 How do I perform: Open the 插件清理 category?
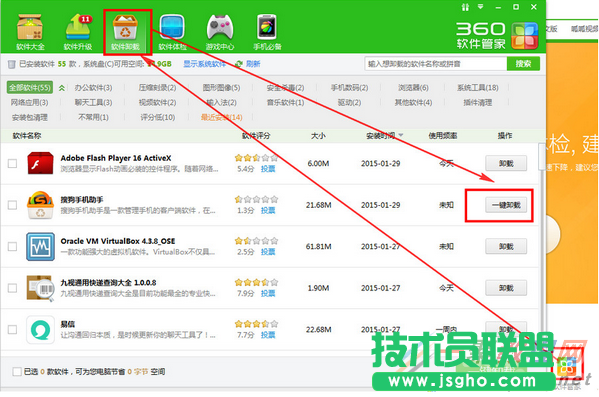(x=478, y=102)
